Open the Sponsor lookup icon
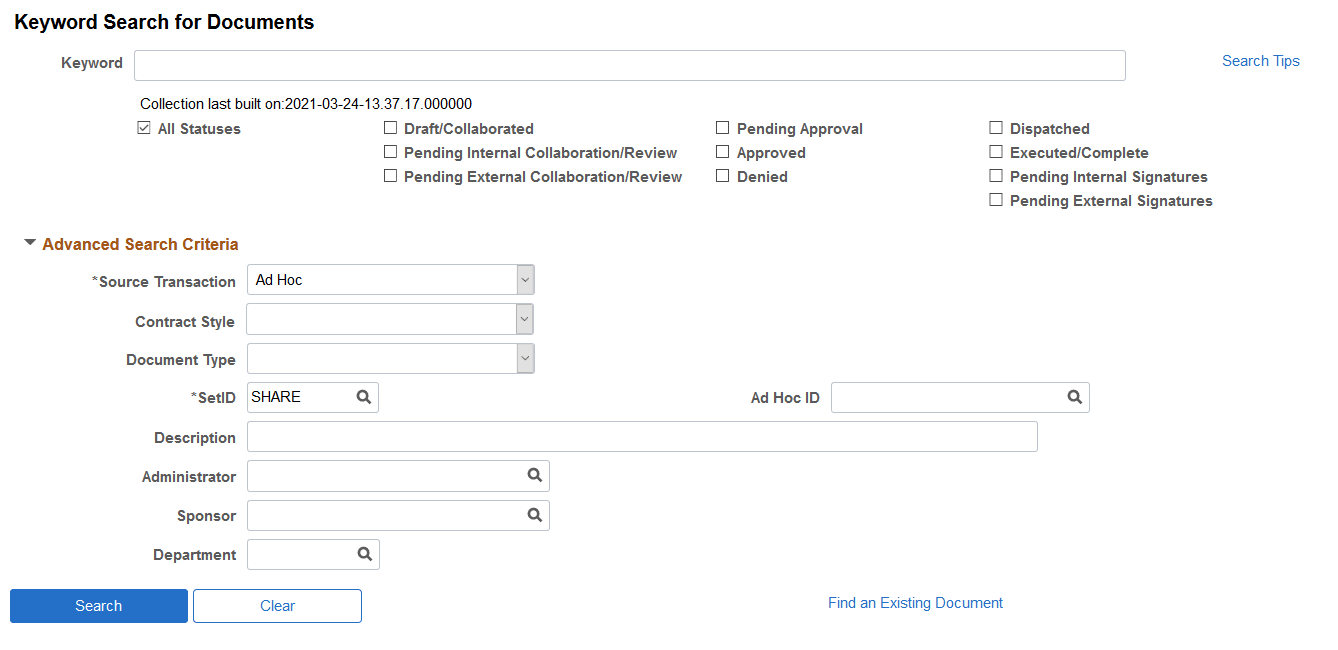This screenshot has height=650, width=1338. pyautogui.click(x=534, y=514)
